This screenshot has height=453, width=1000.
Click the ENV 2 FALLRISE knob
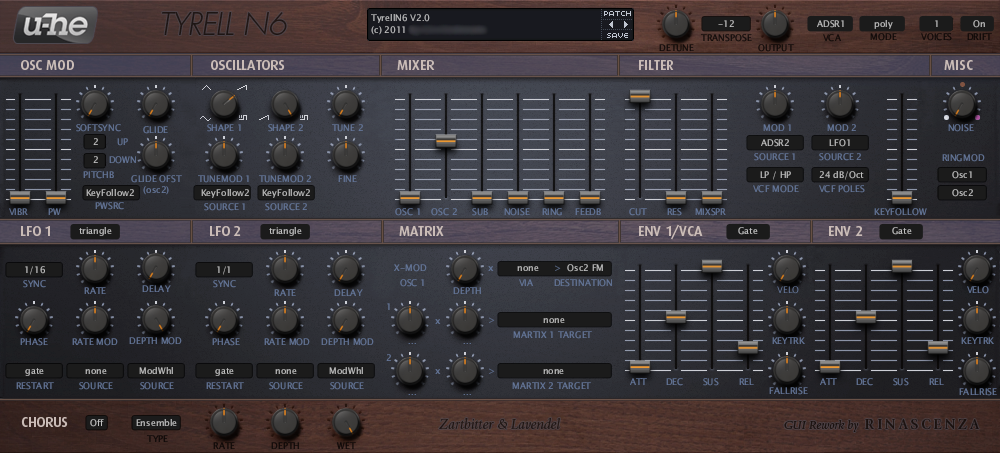(977, 371)
